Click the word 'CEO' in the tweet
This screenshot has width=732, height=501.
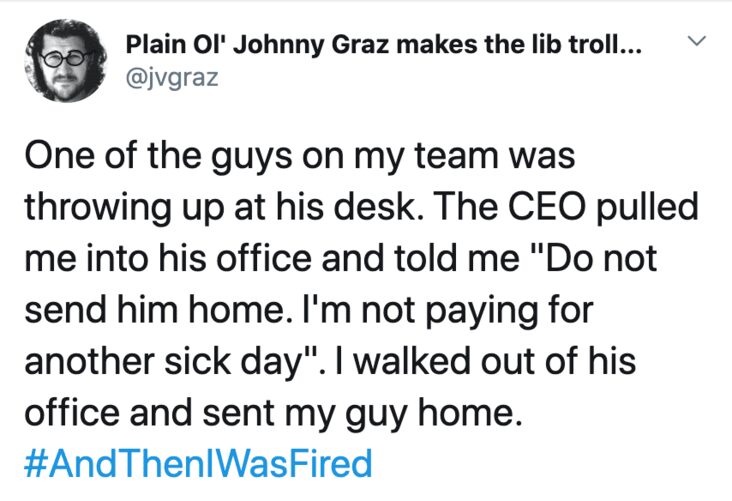pos(546,207)
